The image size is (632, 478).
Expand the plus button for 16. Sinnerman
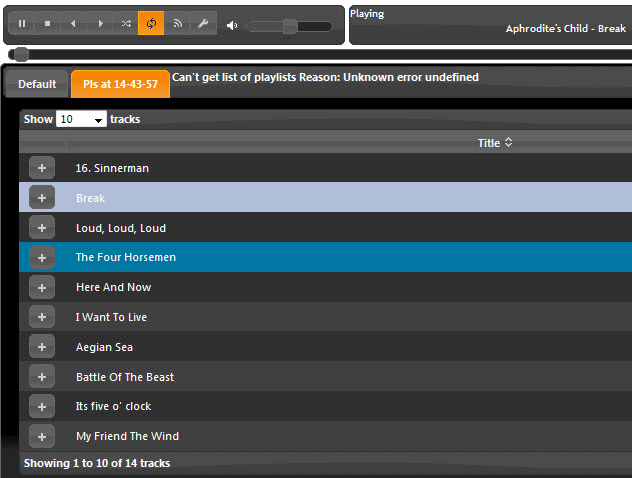(42, 168)
